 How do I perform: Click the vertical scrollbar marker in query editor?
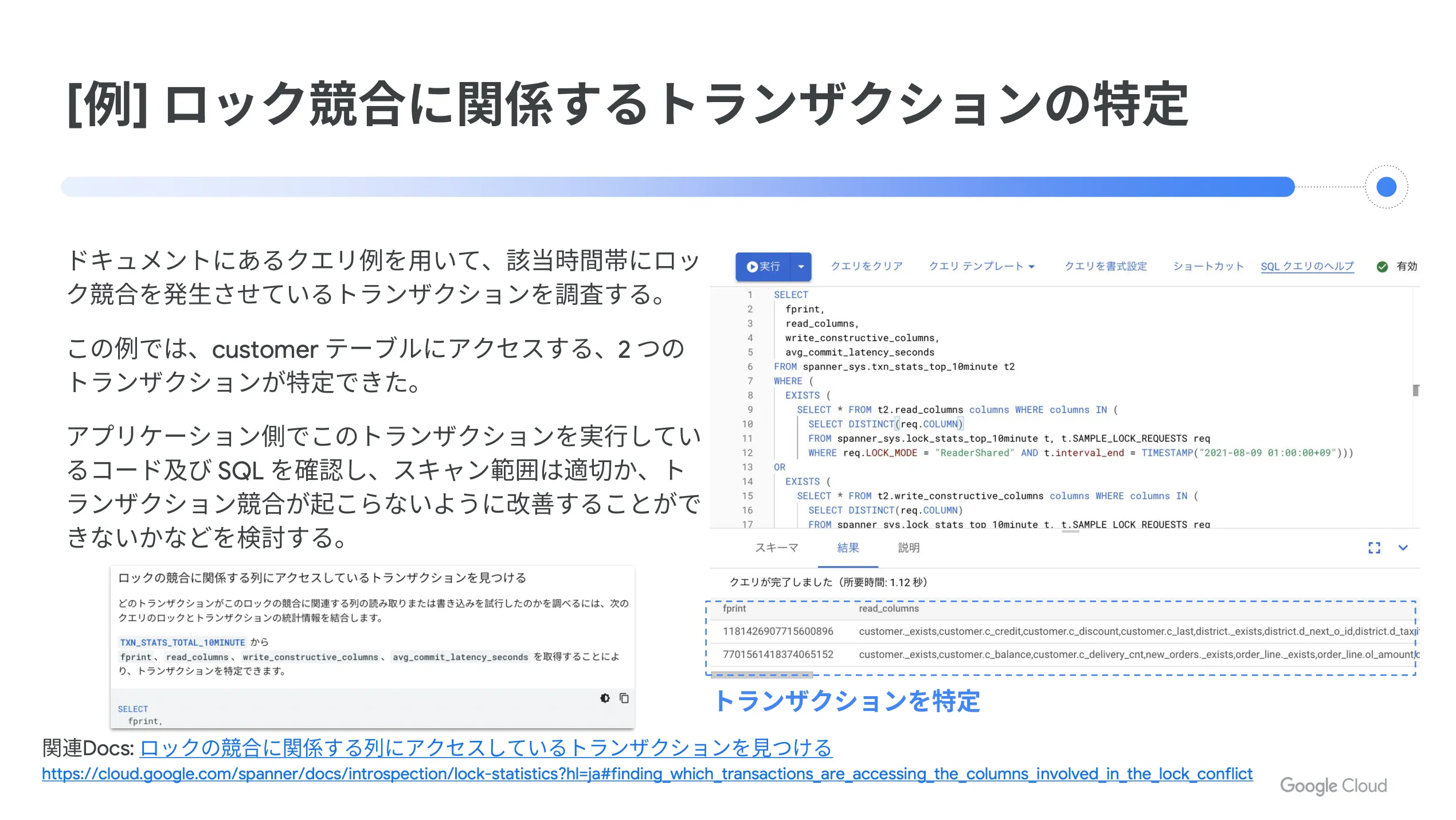tap(1415, 391)
